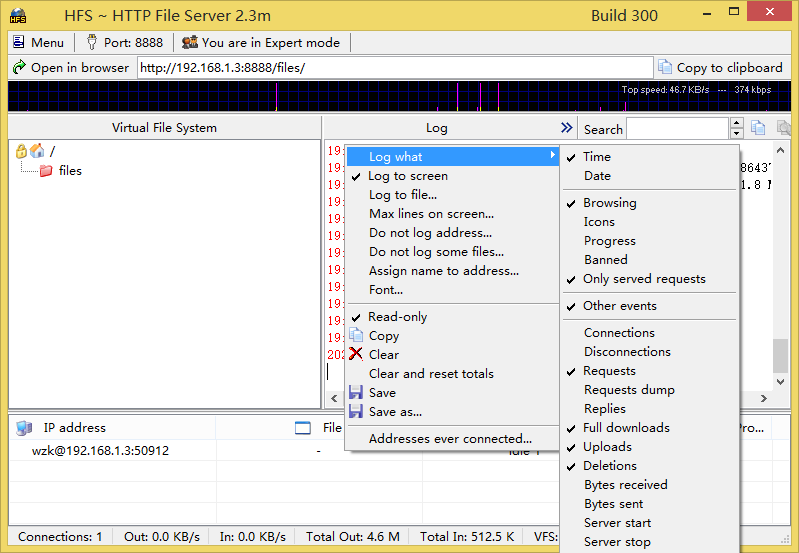The width and height of the screenshot is (799, 553).
Task: Enable Date logging option
Action: click(x=650, y=176)
